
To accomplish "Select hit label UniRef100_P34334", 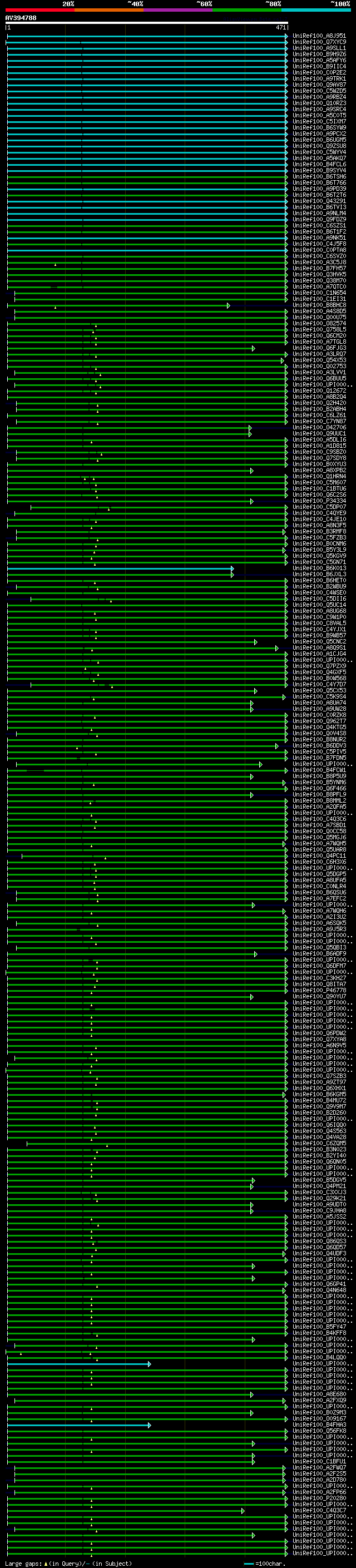I will coord(319,501).
